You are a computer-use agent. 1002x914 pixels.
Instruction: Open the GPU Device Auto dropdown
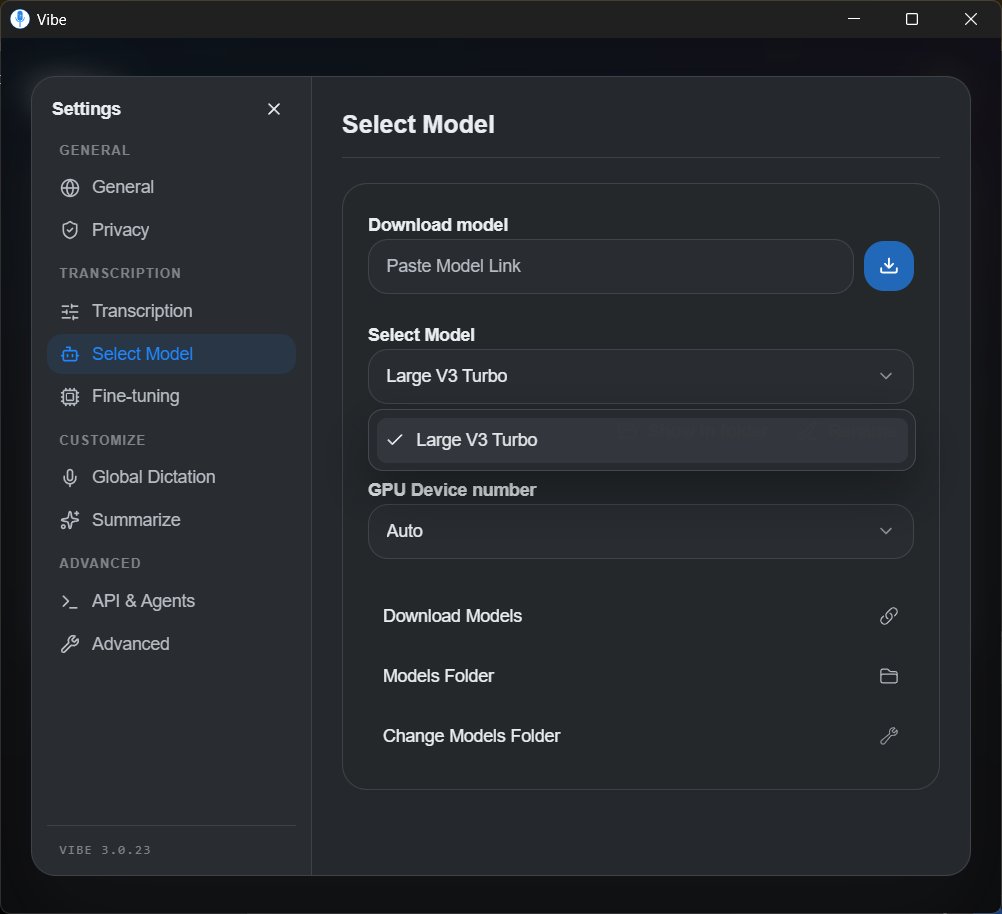click(640, 532)
